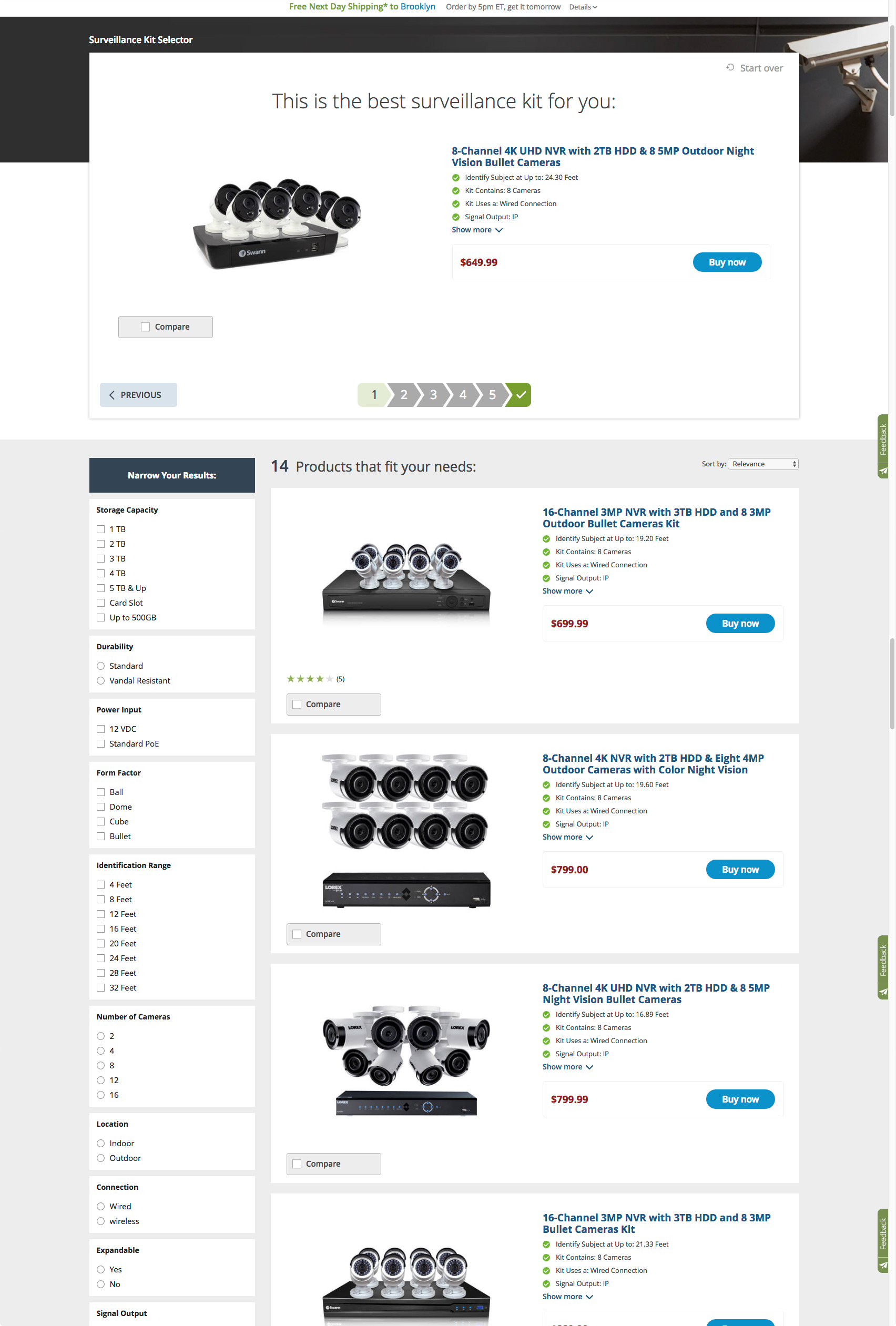Click the PREVIOUS left arrow icon

112,395
